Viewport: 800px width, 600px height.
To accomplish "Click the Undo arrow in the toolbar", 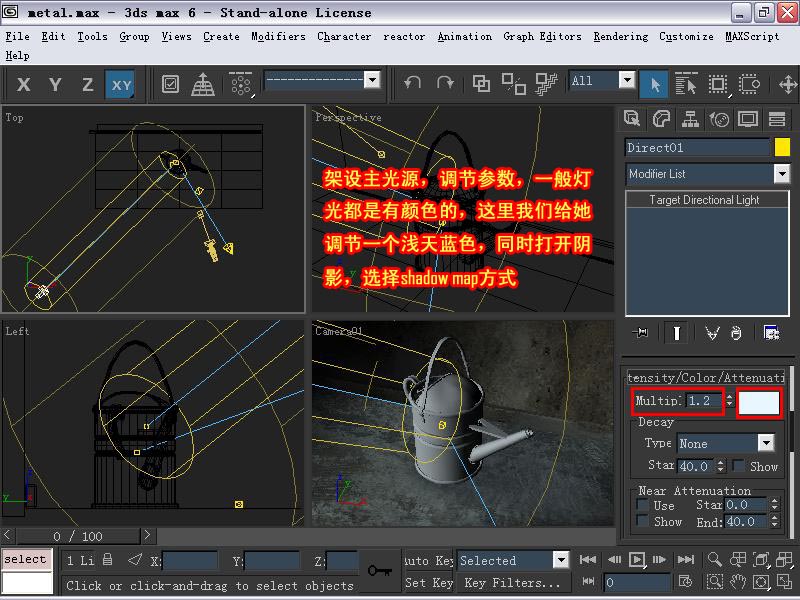I will click(414, 84).
